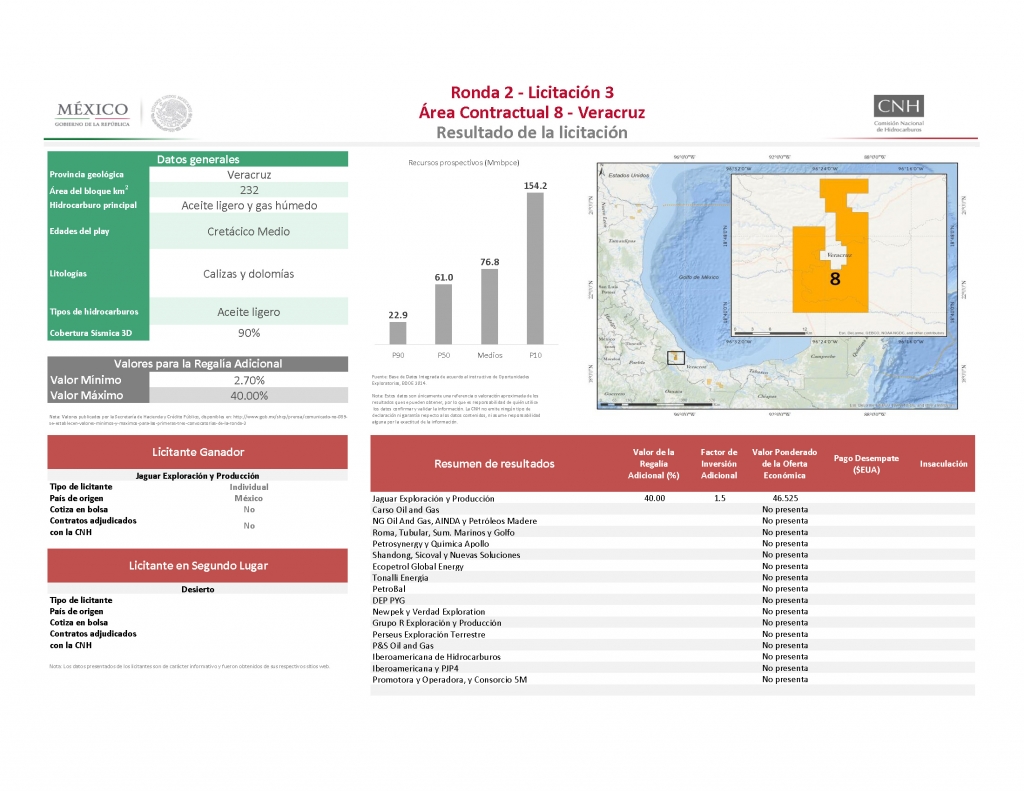Click the Licitante Ganador header
This screenshot has width=1024, height=791.
point(198,452)
